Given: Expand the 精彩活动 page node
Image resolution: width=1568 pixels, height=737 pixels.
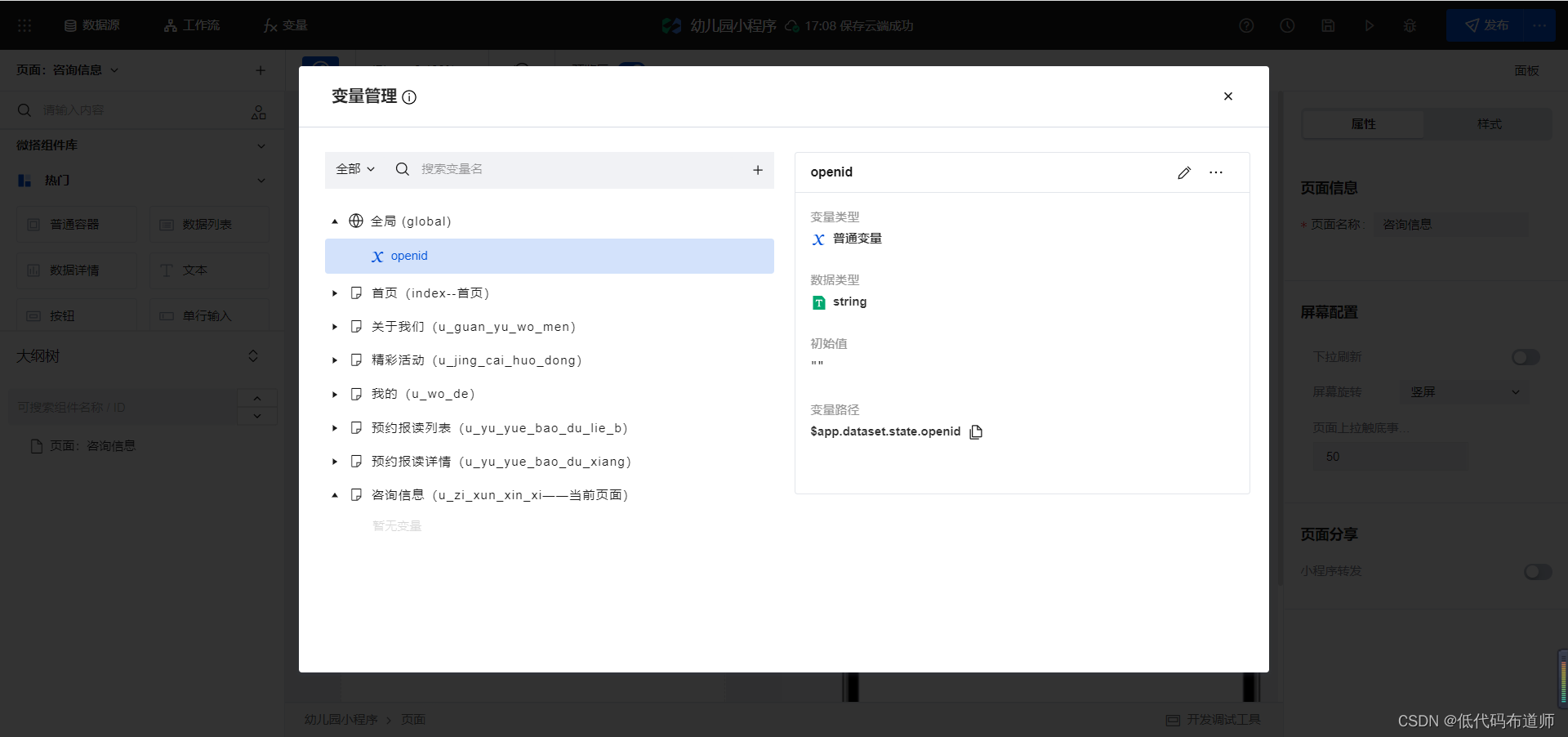Looking at the screenshot, I should (335, 360).
